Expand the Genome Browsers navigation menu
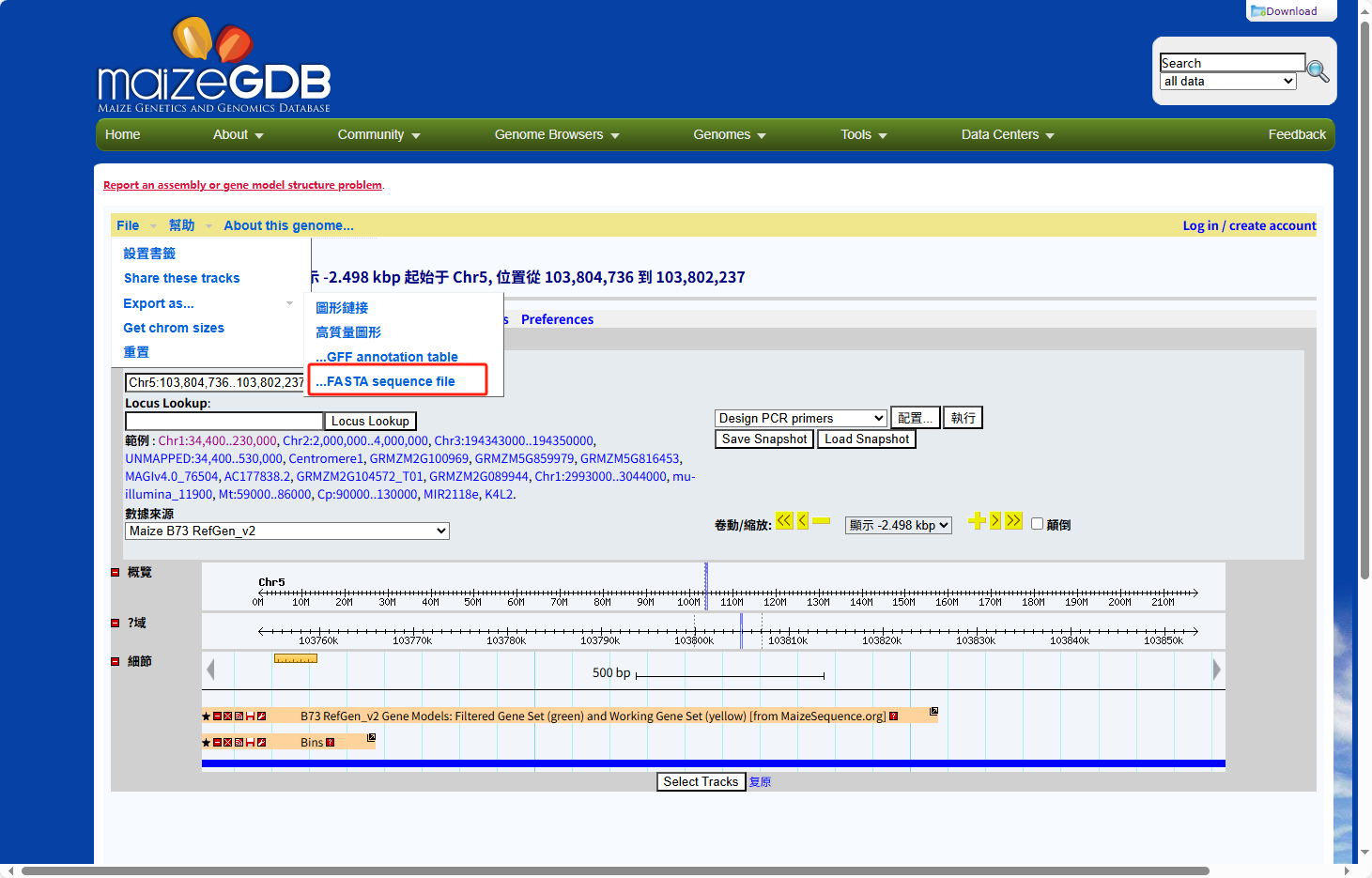 (557, 135)
